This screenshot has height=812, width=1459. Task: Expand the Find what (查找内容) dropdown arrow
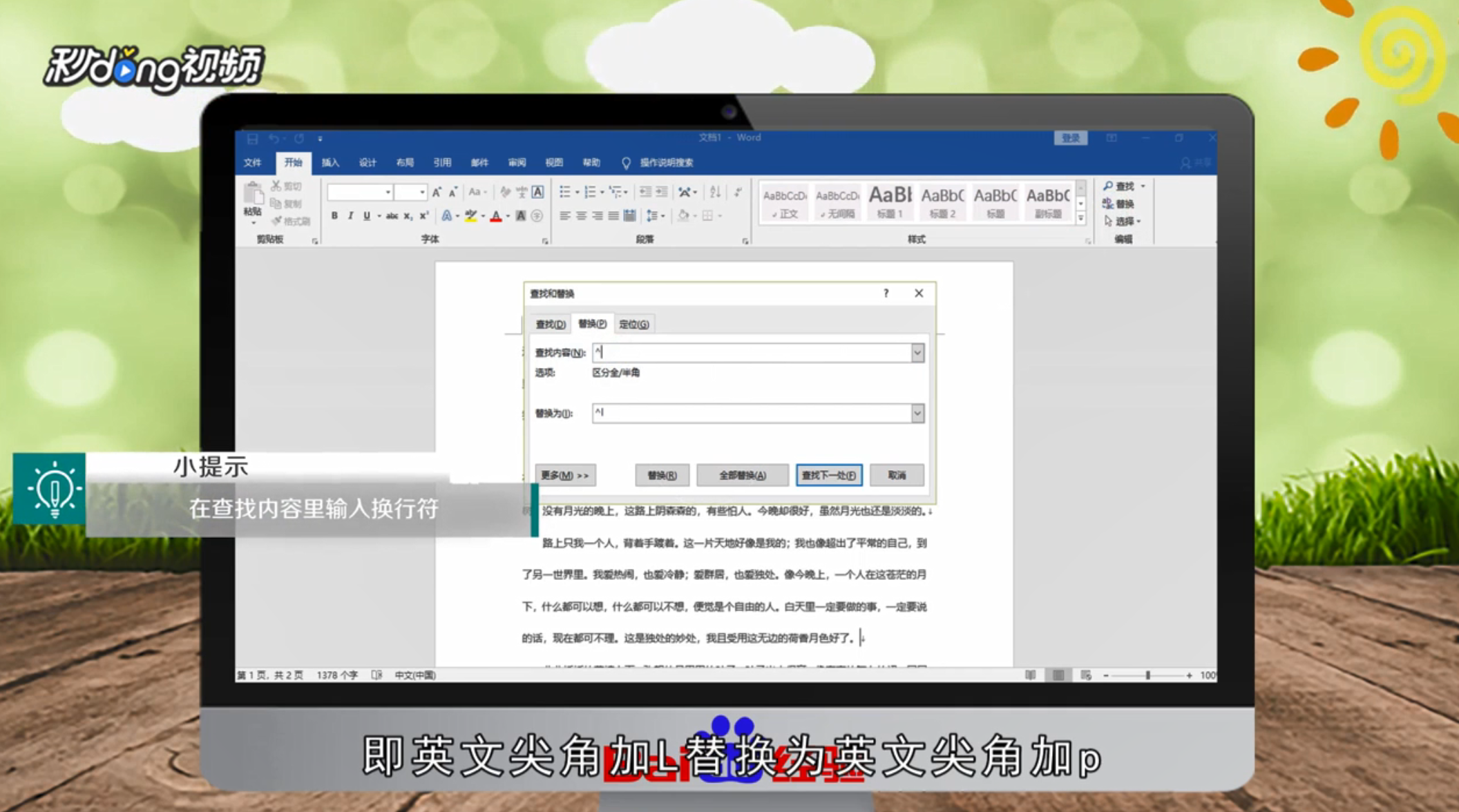[917, 353]
